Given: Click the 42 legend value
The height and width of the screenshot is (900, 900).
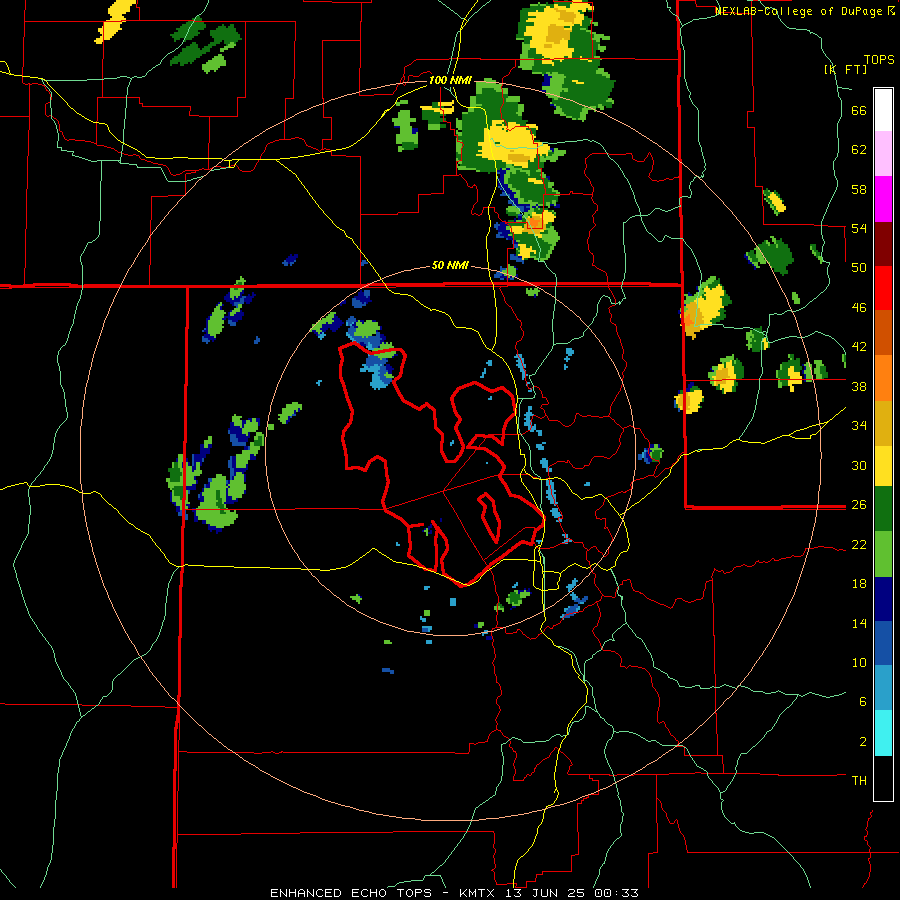Looking at the screenshot, I should [x=859, y=347].
